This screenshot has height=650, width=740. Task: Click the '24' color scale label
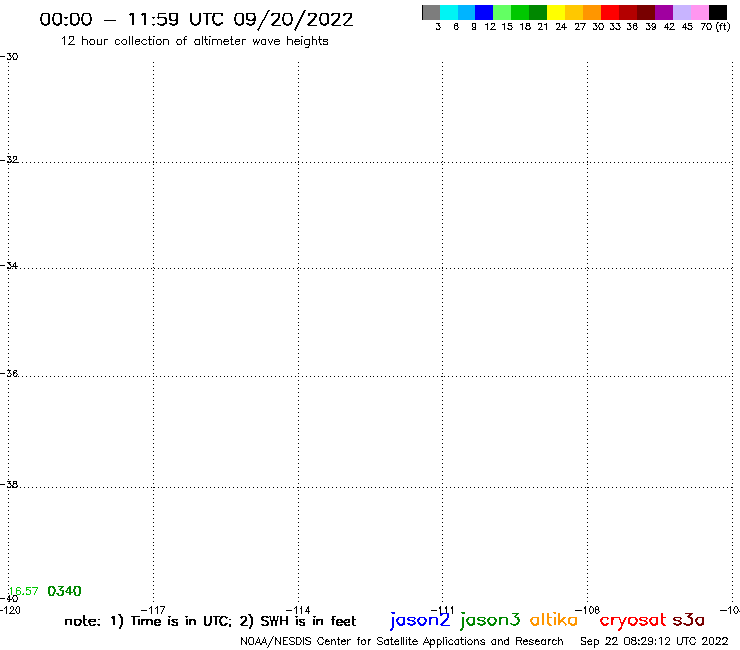[561, 27]
